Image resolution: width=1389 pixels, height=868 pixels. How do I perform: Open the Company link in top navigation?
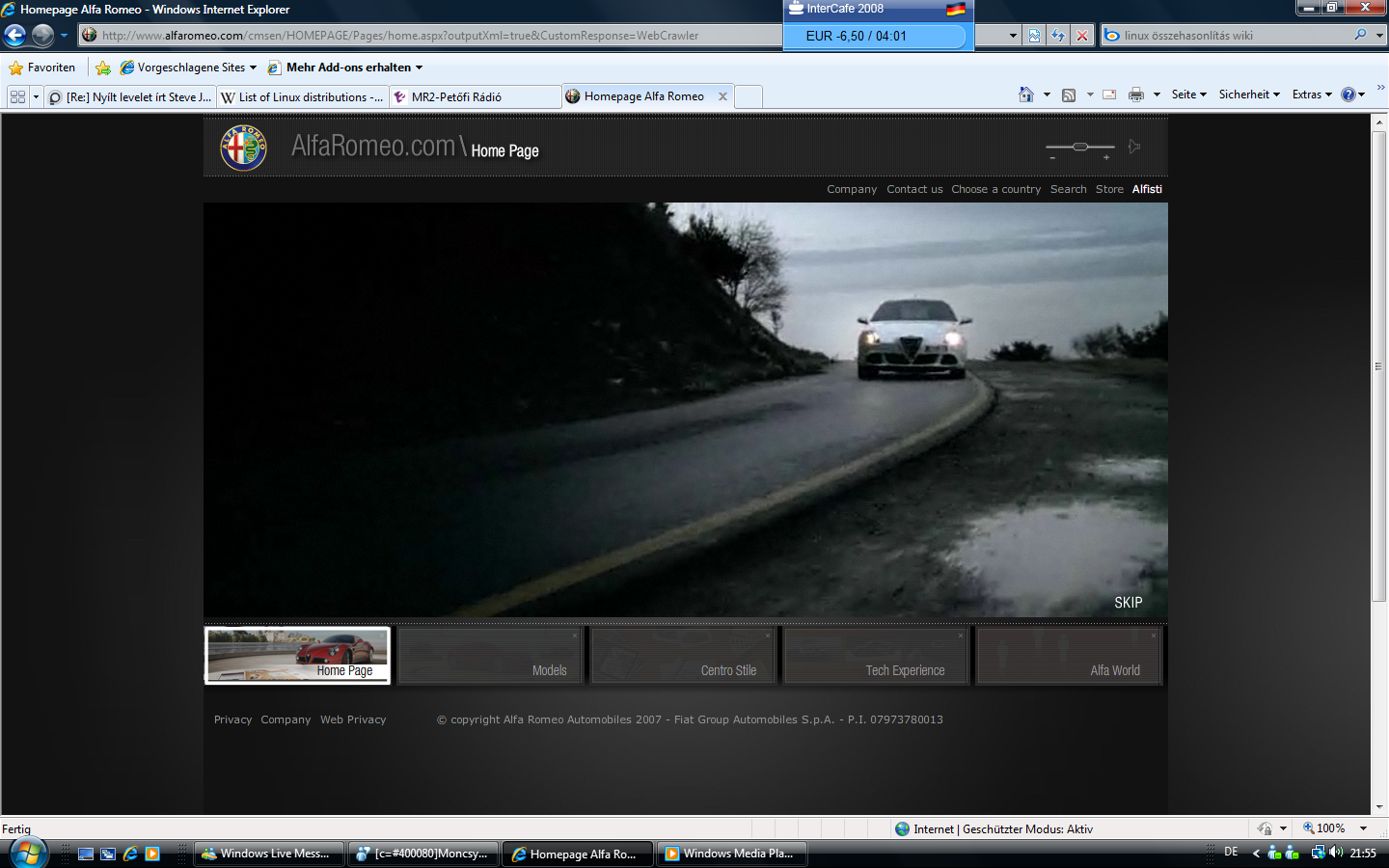[x=852, y=189]
